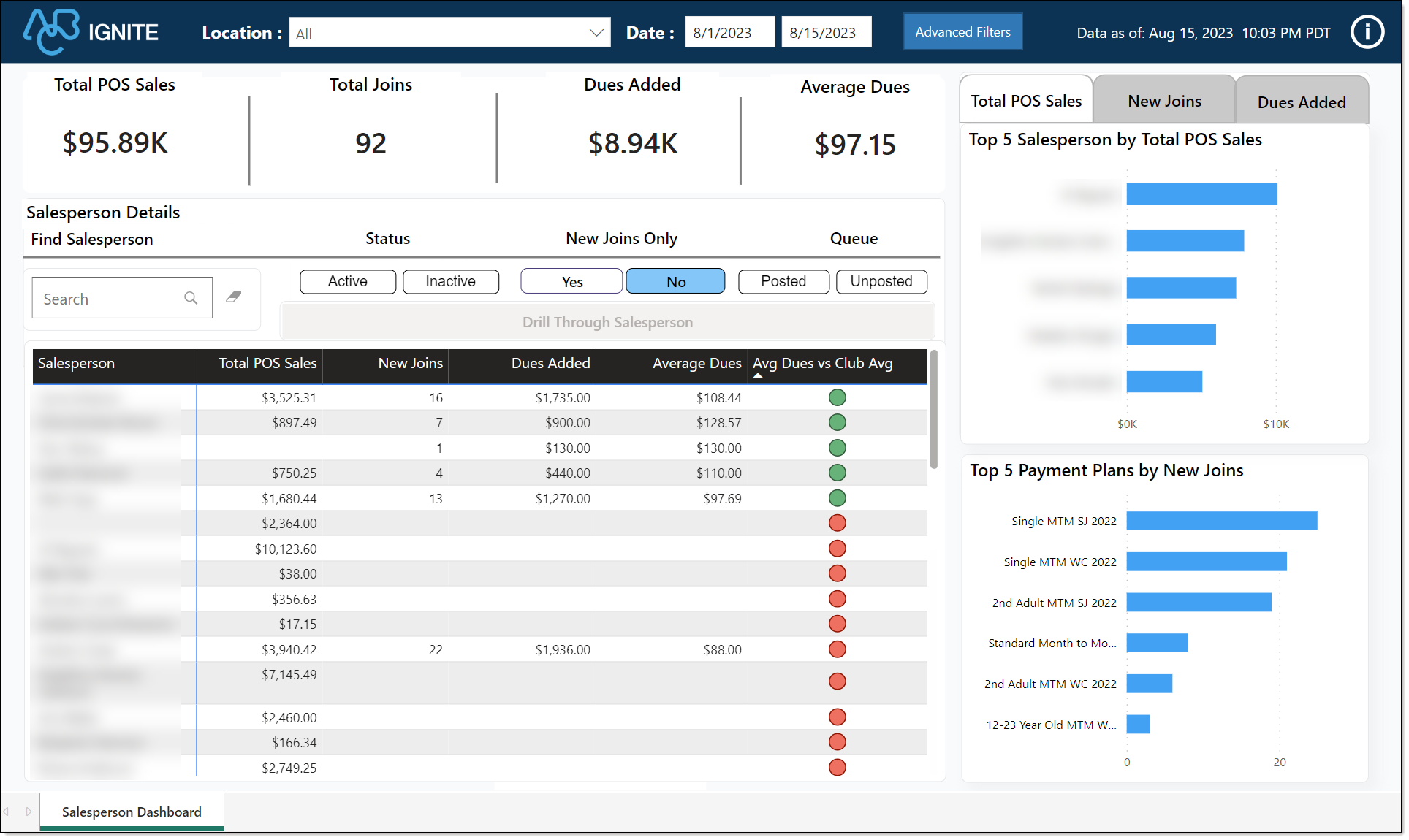Select the Salesperson Dashboard sheet tab
The height and width of the screenshot is (840, 1409).
[132, 812]
